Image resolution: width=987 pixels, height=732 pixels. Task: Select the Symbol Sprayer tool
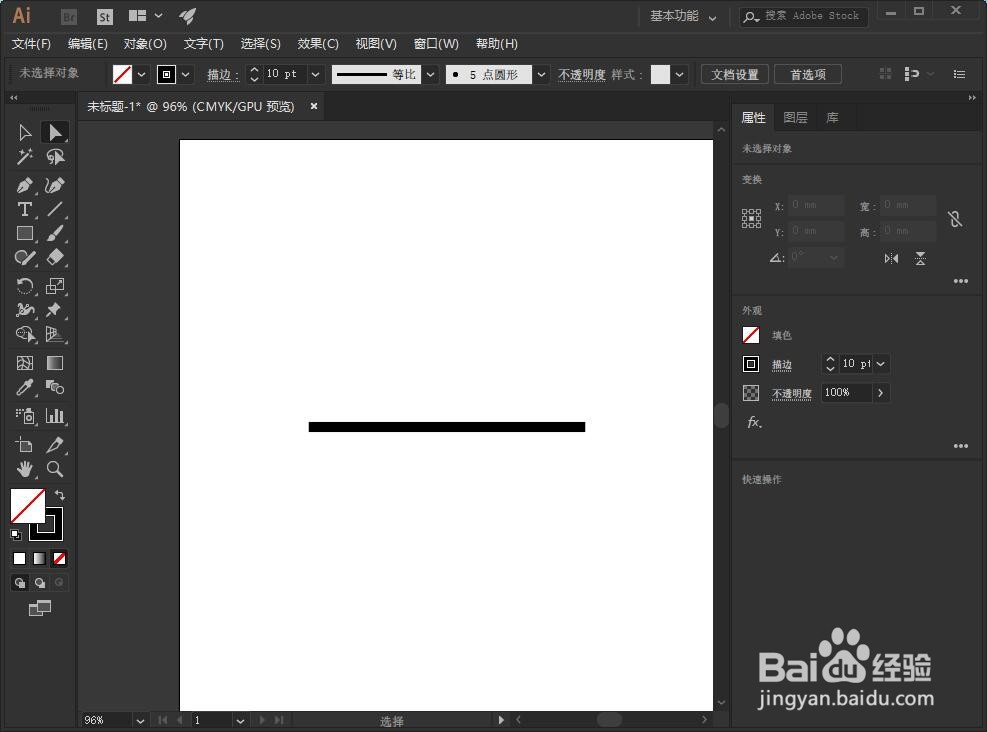[x=25, y=416]
